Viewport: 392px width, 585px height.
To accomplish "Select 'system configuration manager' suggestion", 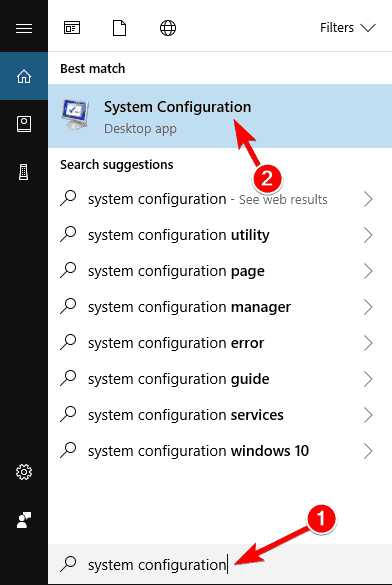I will pyautogui.click(x=220, y=307).
